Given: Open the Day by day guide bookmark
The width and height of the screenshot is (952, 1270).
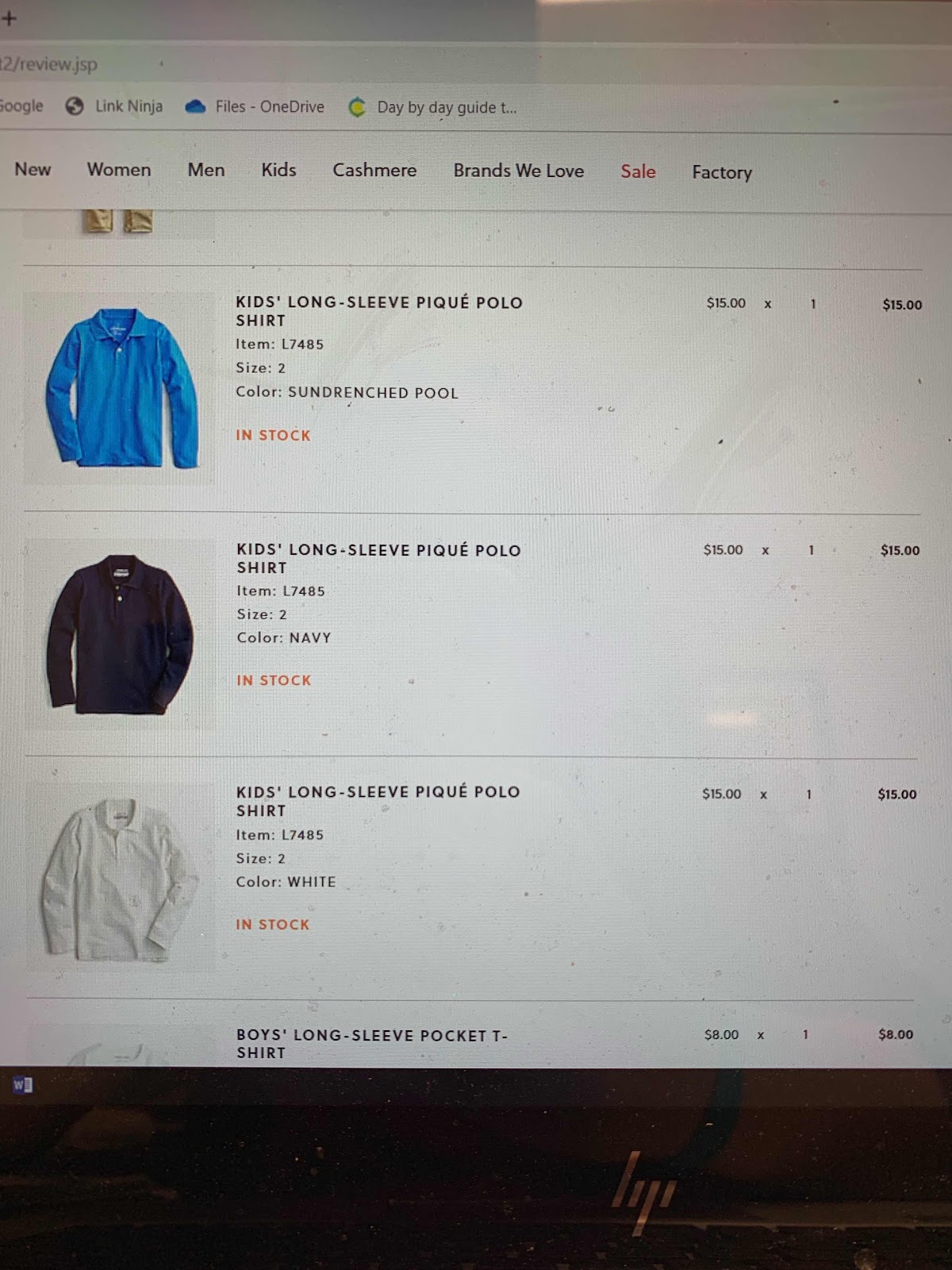Looking at the screenshot, I should (x=433, y=107).
